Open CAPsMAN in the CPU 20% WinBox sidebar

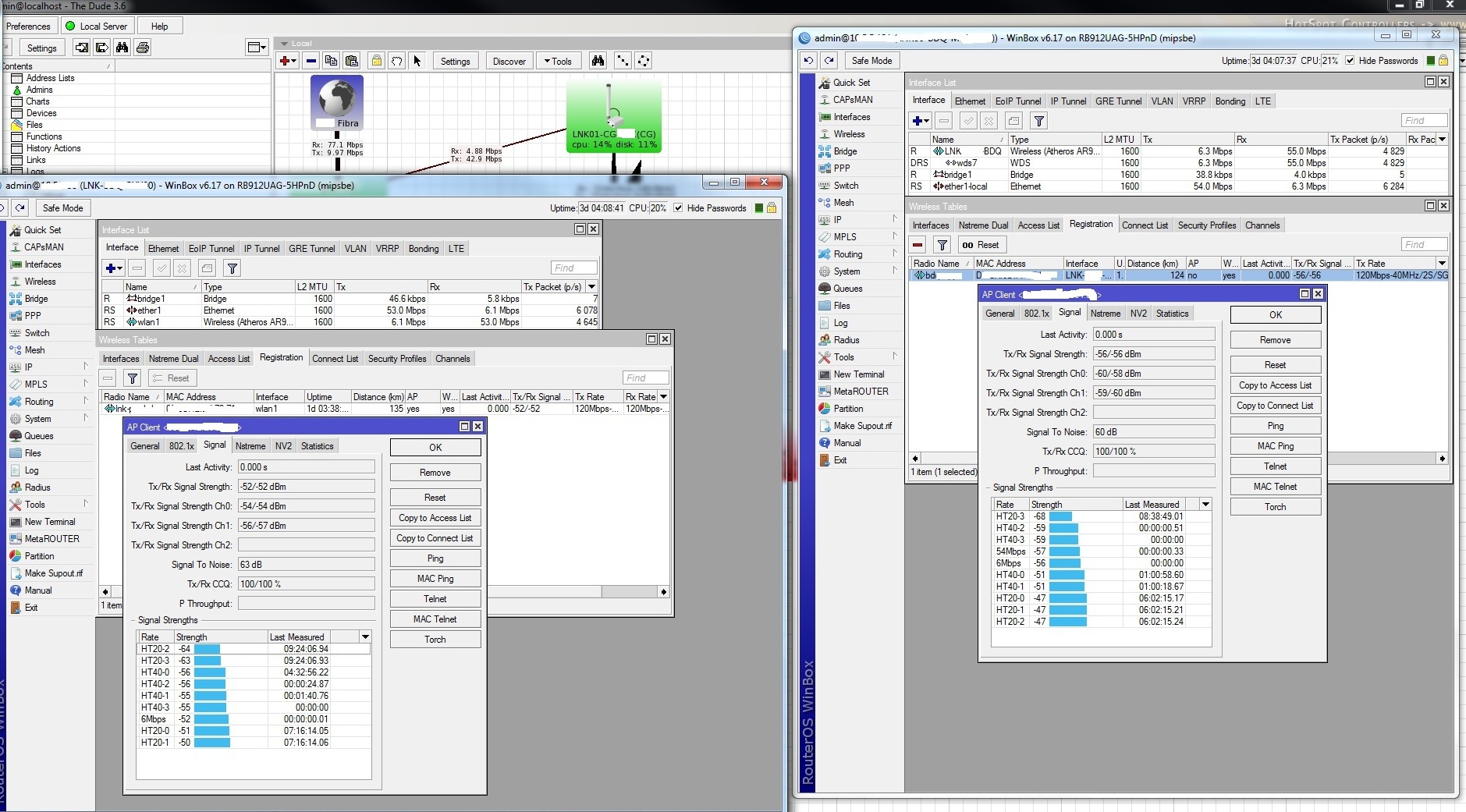(44, 247)
